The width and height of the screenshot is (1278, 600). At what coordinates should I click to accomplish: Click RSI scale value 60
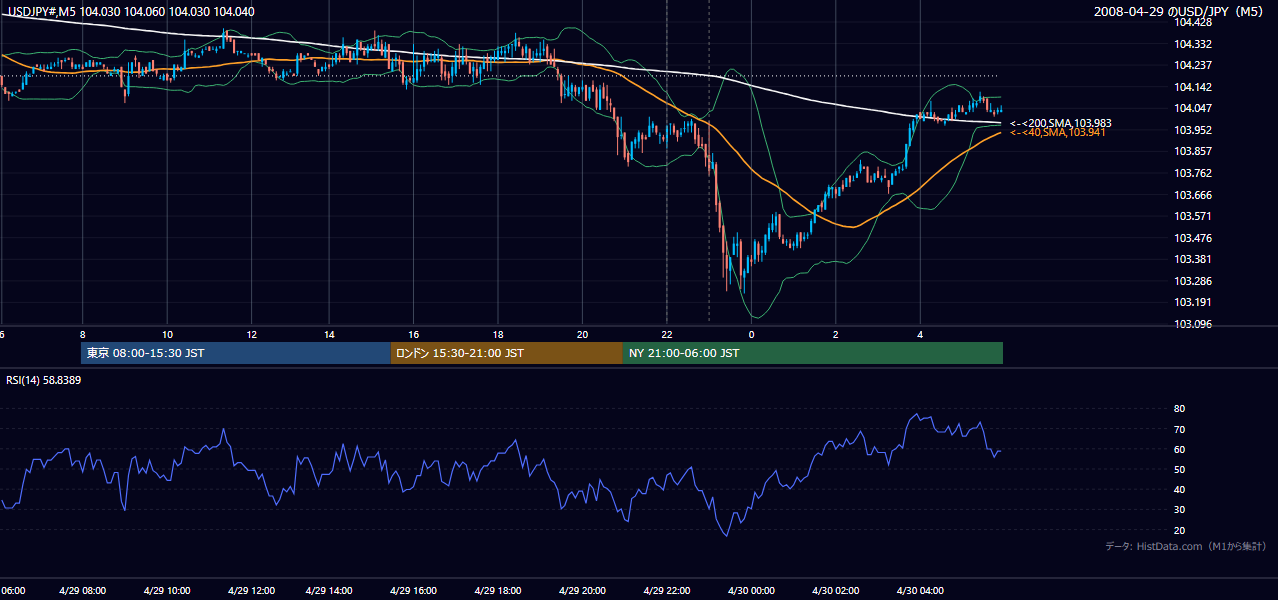tap(1180, 449)
